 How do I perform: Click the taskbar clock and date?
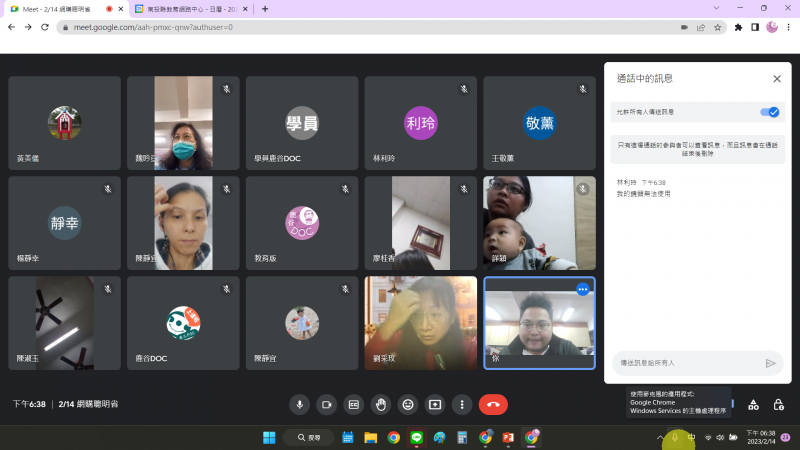[761, 437]
